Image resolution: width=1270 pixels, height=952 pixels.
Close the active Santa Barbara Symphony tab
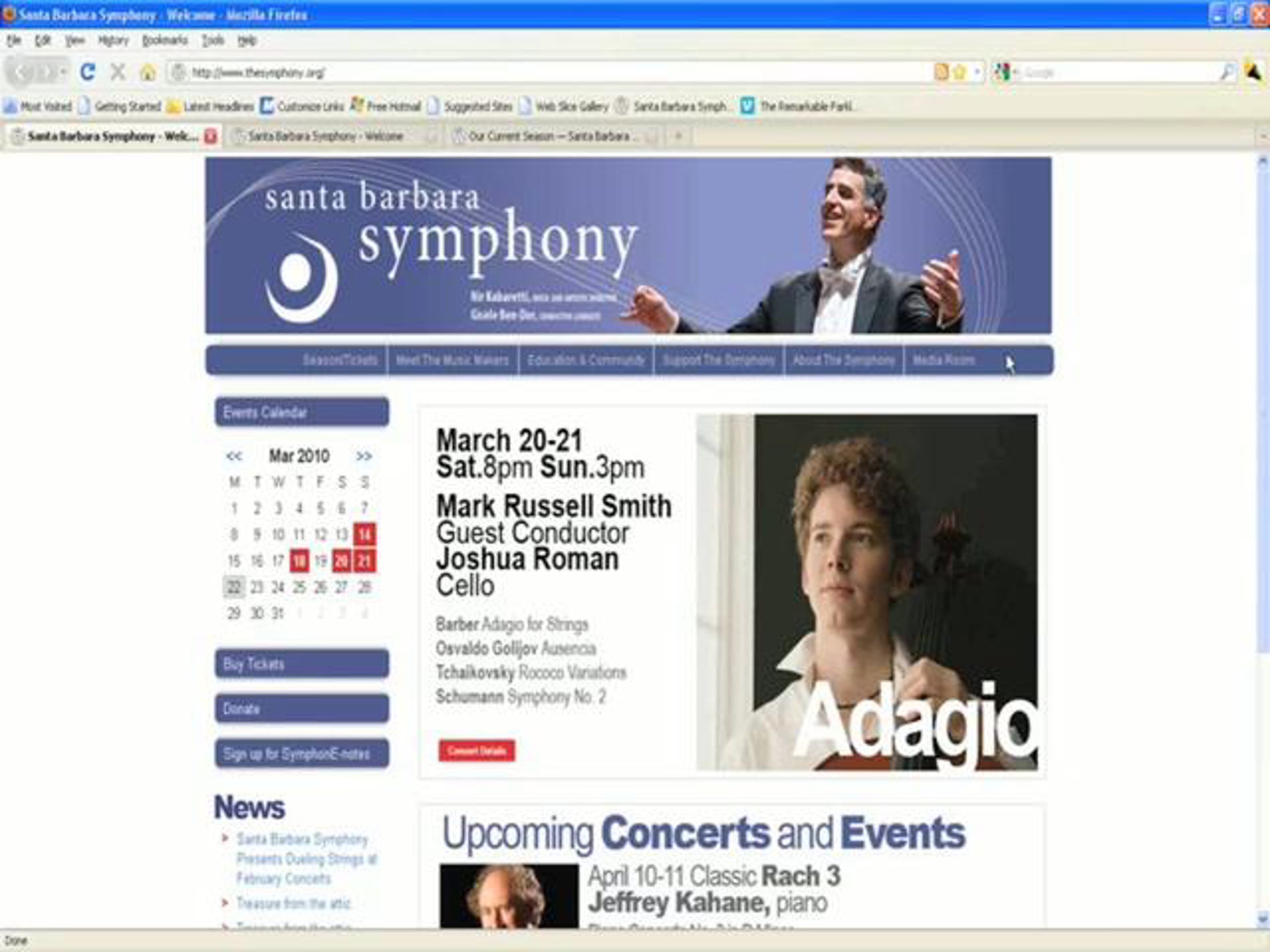click(211, 136)
